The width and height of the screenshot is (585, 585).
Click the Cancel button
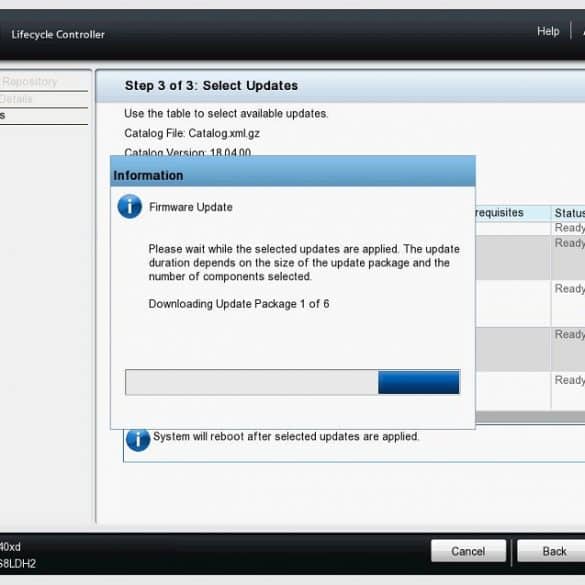(x=468, y=551)
